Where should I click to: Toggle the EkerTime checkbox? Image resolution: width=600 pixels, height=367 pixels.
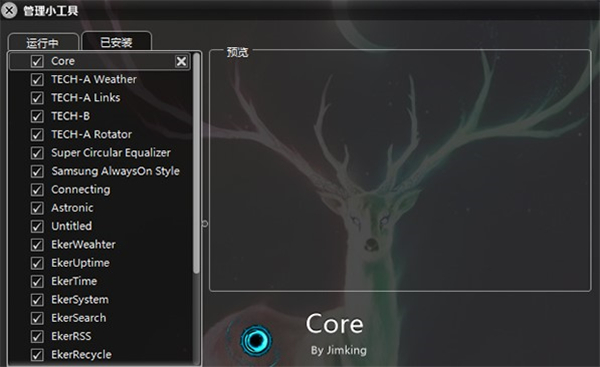coord(37,282)
